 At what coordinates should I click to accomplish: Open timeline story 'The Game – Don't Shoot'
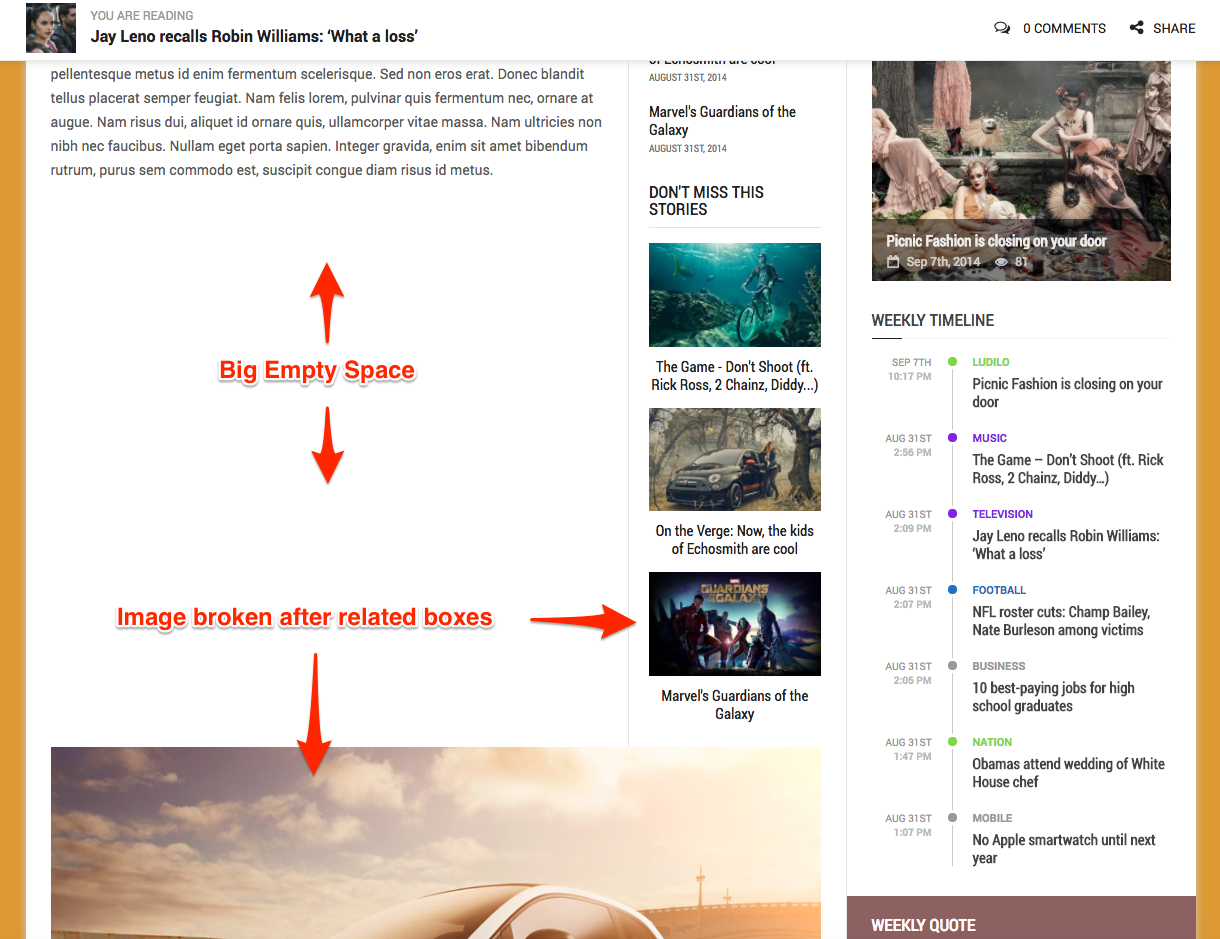click(1069, 469)
